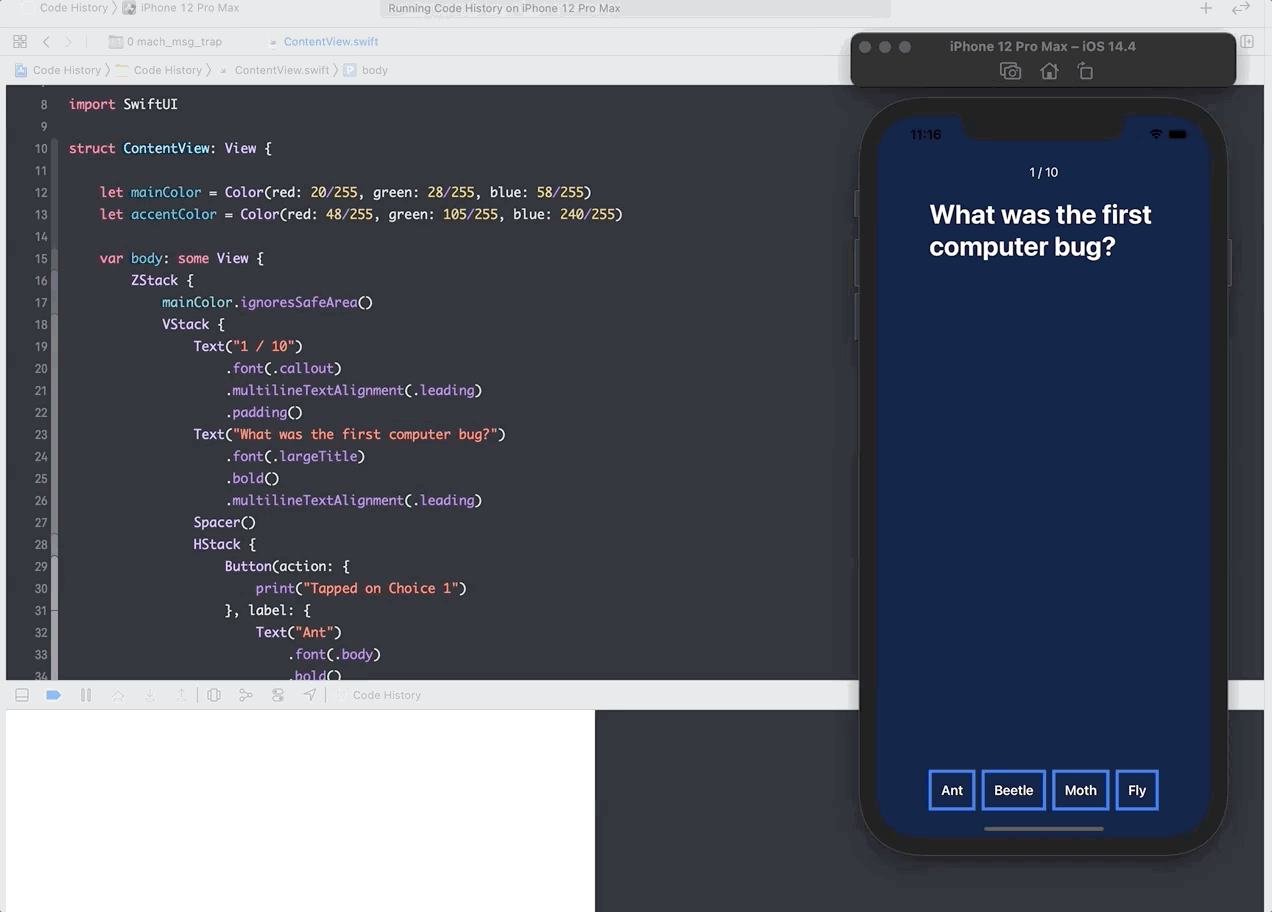
Task: Place cursor on accentColor declaration
Action: point(361,214)
